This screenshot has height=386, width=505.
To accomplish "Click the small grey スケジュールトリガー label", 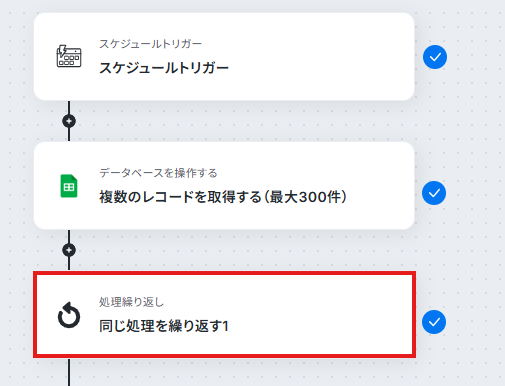I will pos(150,44).
